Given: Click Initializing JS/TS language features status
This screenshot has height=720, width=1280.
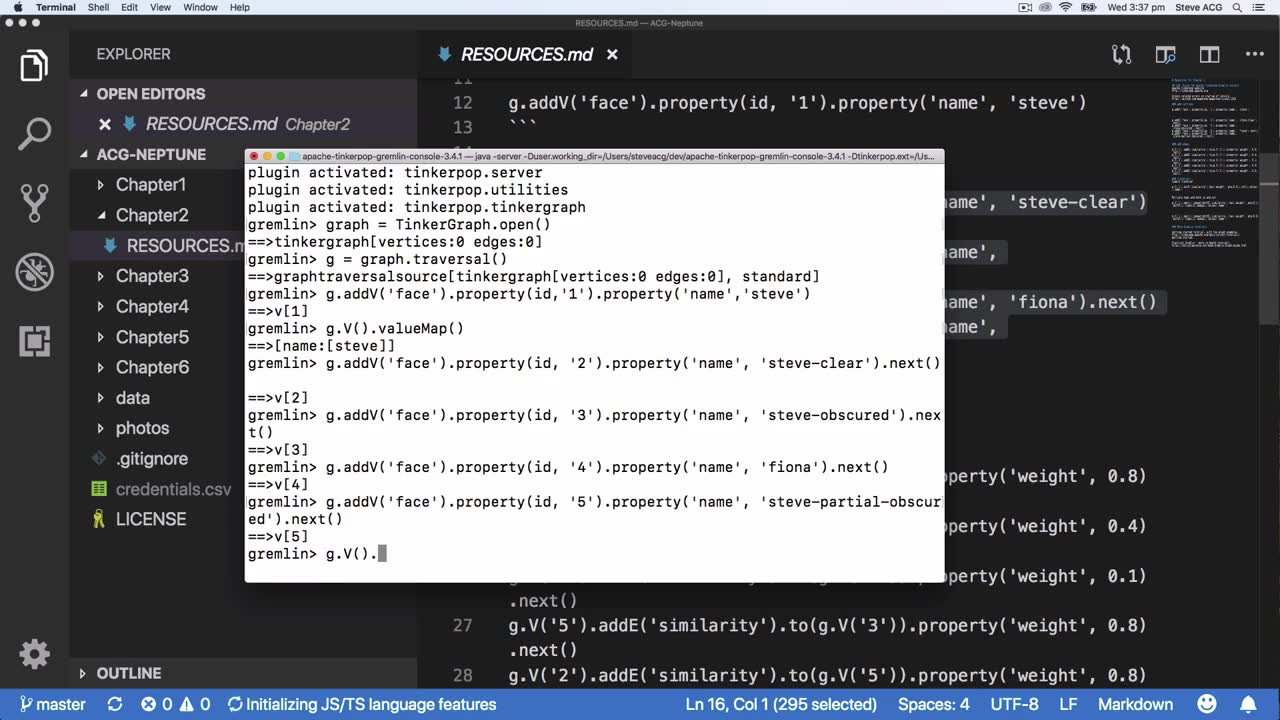Looking at the screenshot, I should (x=361, y=704).
